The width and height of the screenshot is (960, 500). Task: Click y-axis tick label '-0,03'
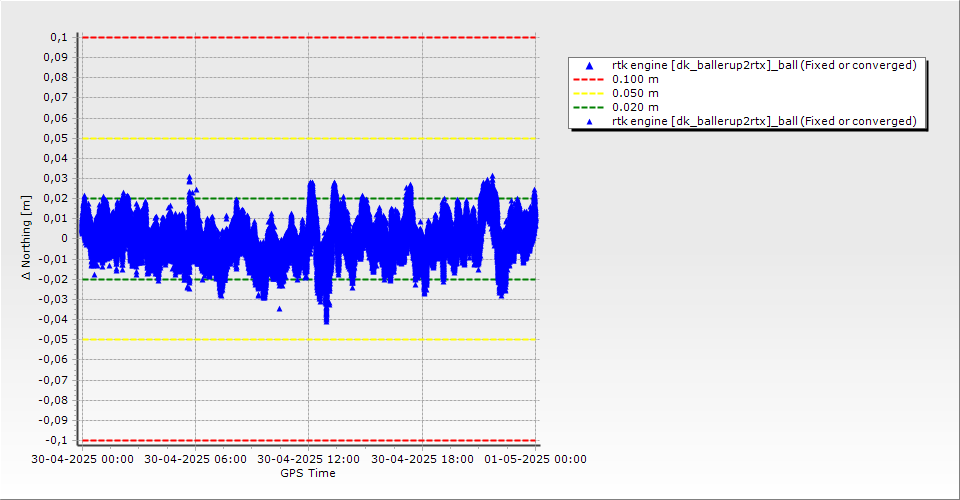tap(53, 299)
